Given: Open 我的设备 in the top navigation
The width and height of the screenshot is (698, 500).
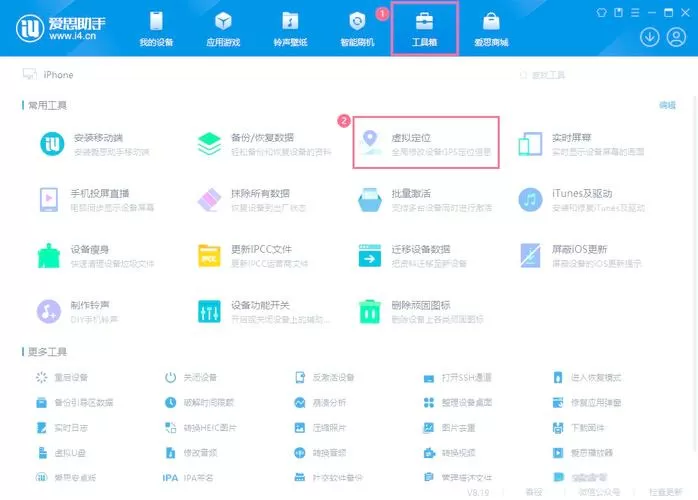Looking at the screenshot, I should [x=156, y=29].
